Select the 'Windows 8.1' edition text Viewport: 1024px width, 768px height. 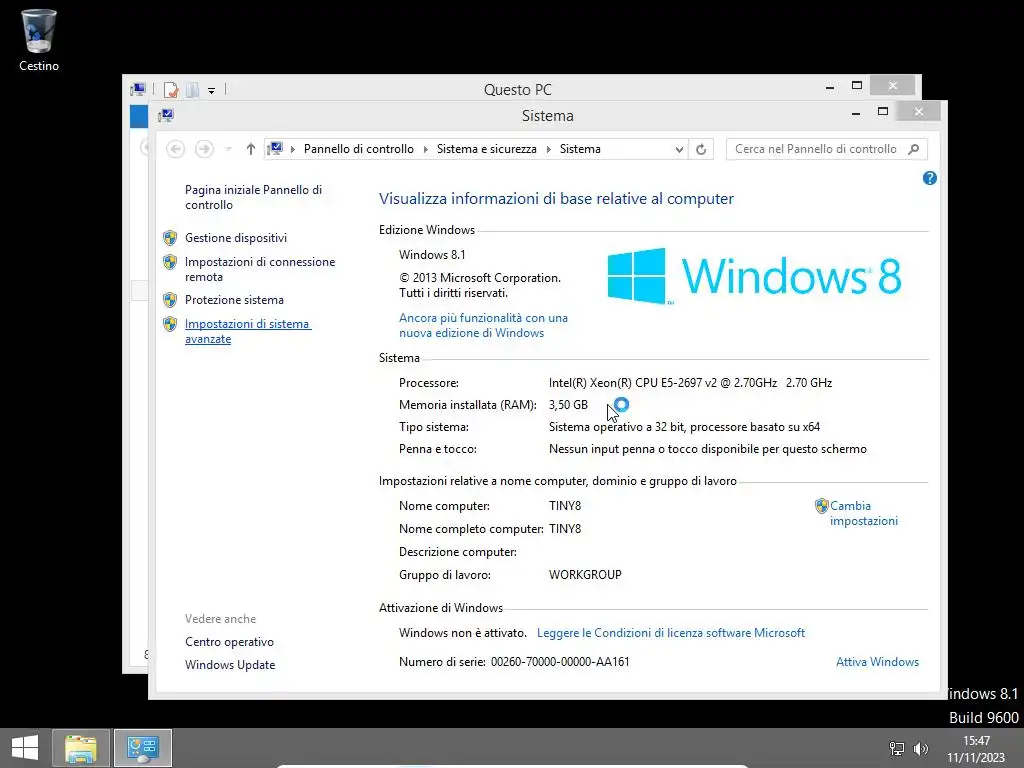(432, 255)
